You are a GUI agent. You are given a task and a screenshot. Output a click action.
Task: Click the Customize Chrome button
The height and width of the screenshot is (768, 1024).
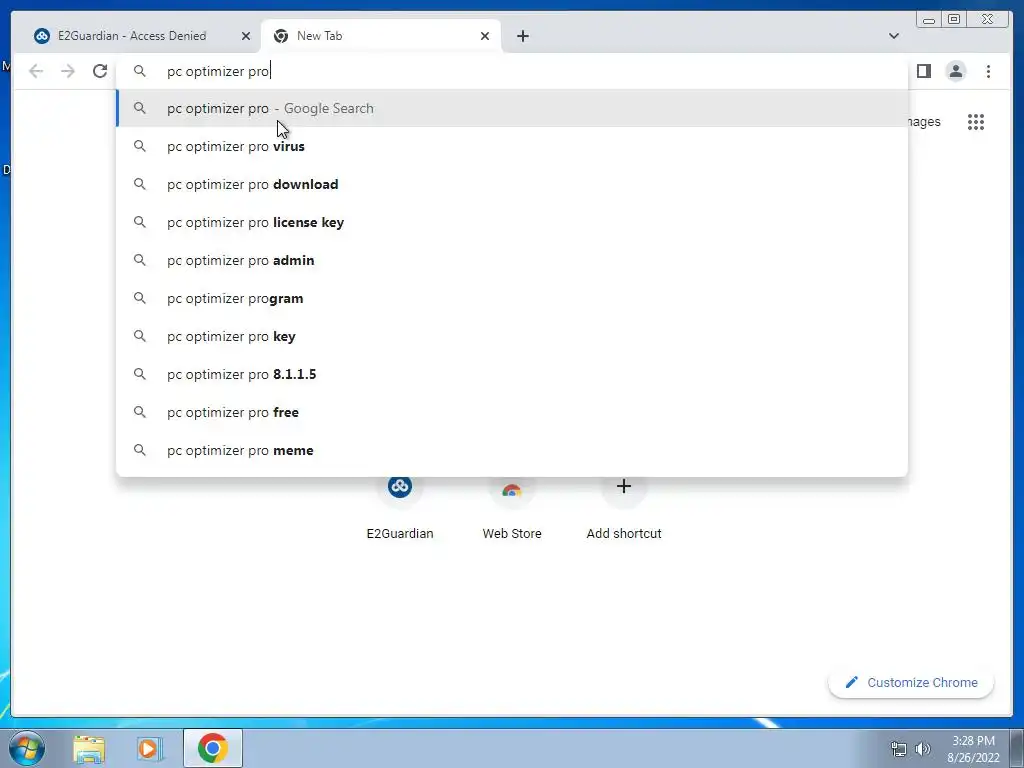[911, 682]
